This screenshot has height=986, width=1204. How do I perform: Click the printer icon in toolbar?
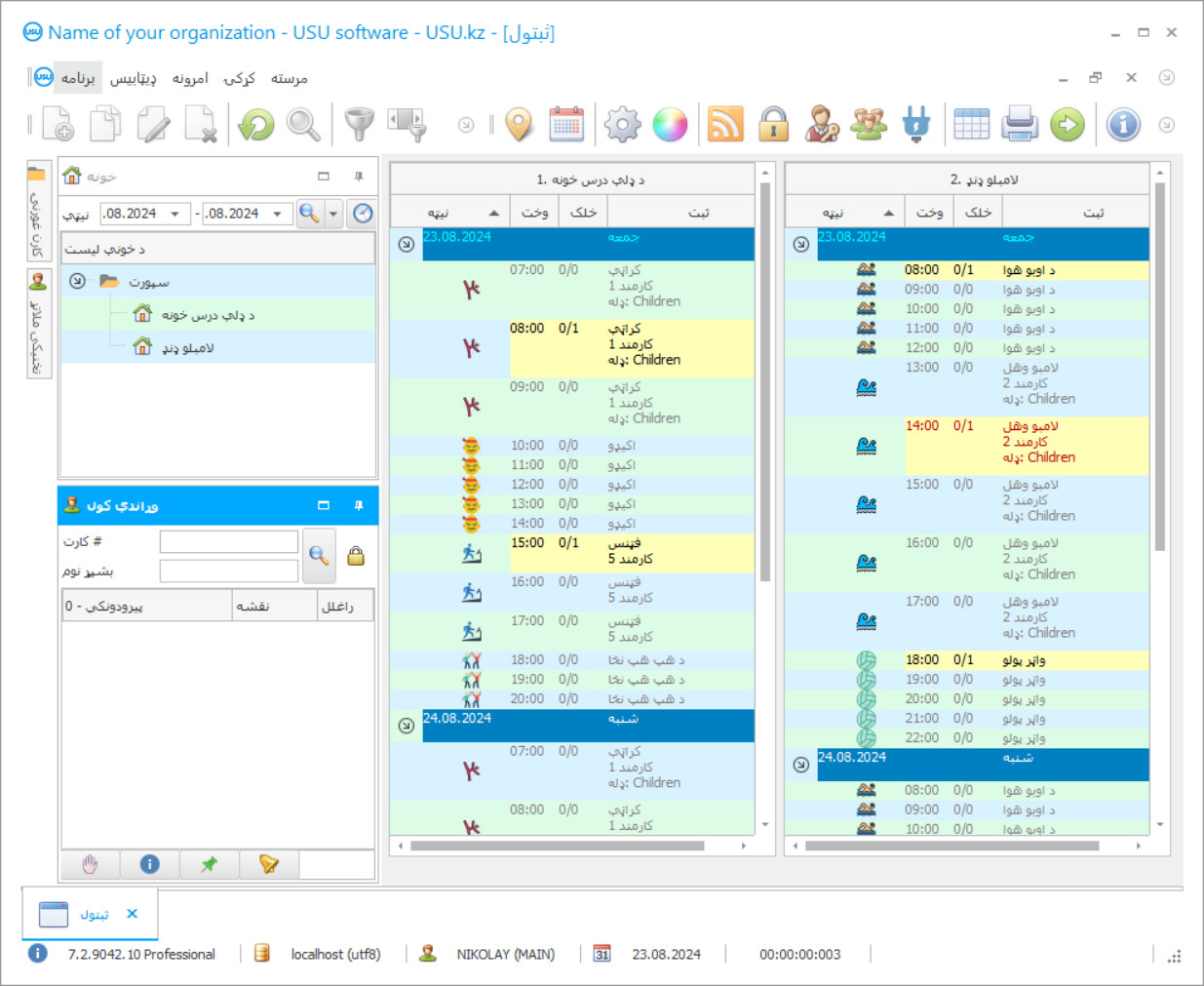coord(1019,125)
